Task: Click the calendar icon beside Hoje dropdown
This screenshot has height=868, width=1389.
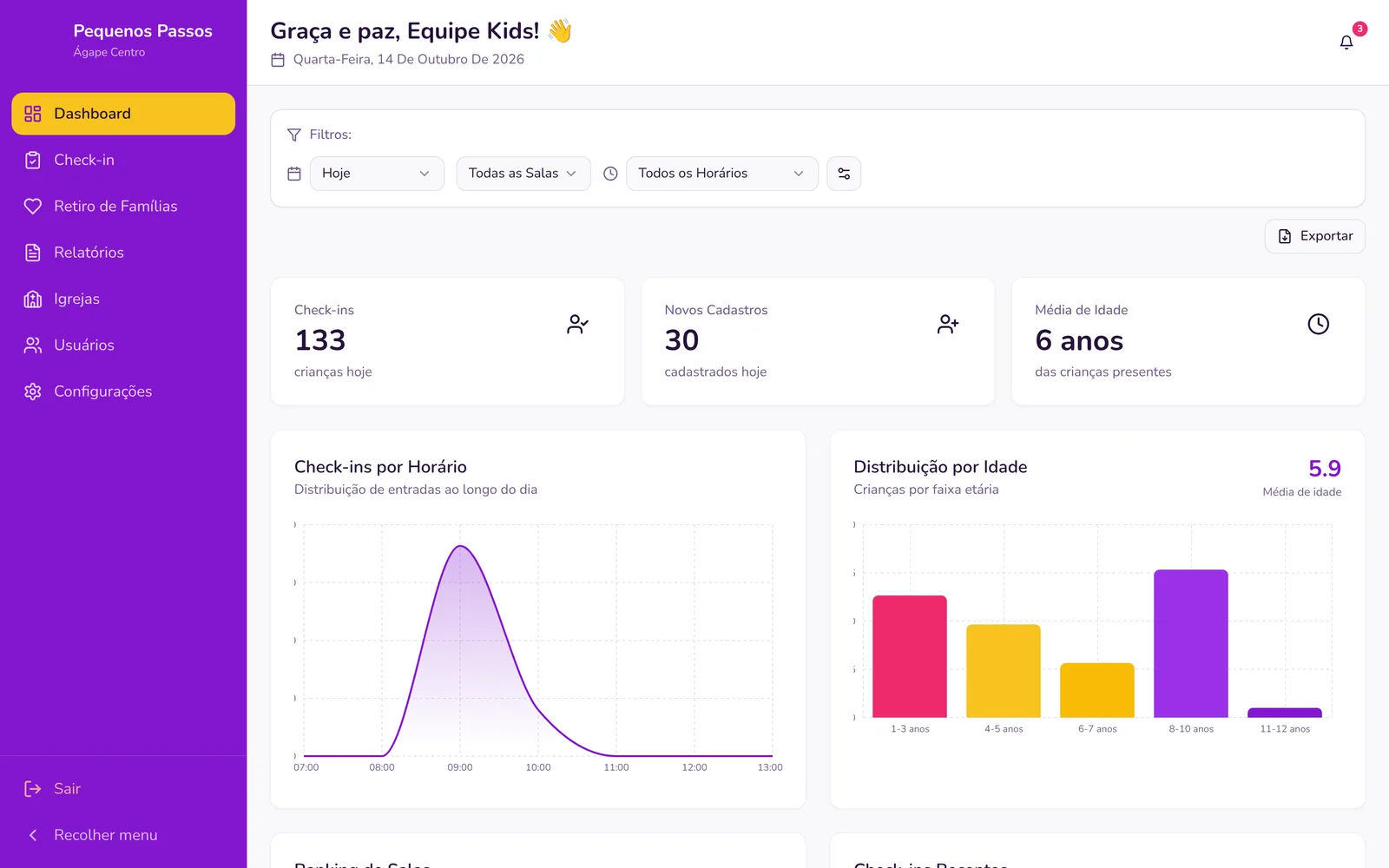Action: coord(294,174)
